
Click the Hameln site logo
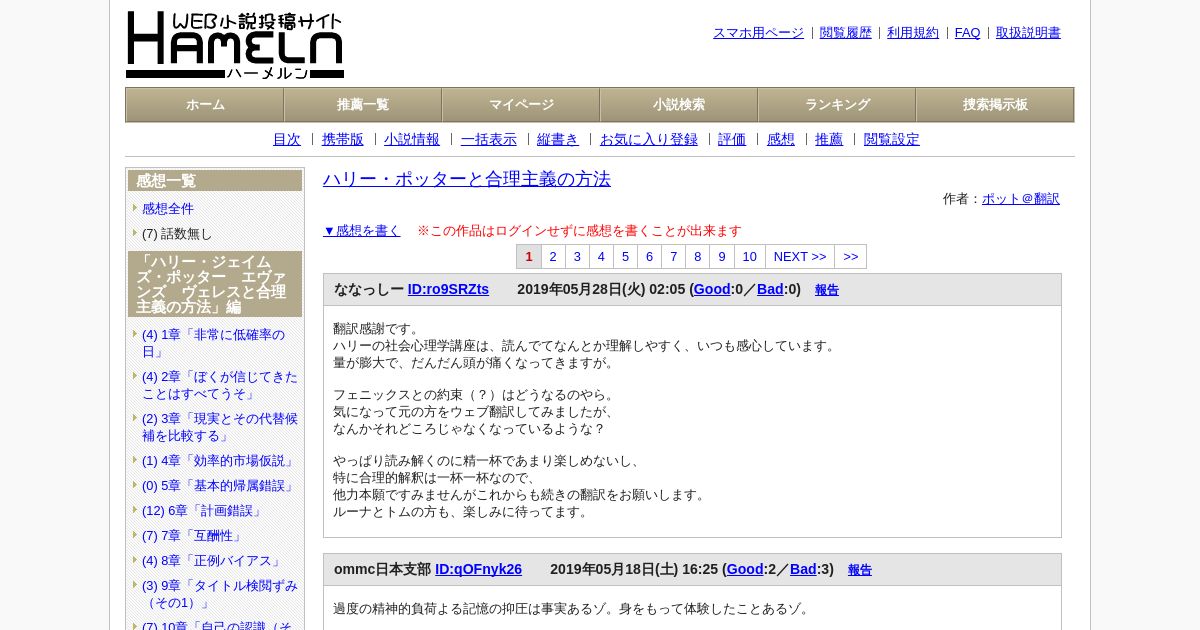coord(235,45)
